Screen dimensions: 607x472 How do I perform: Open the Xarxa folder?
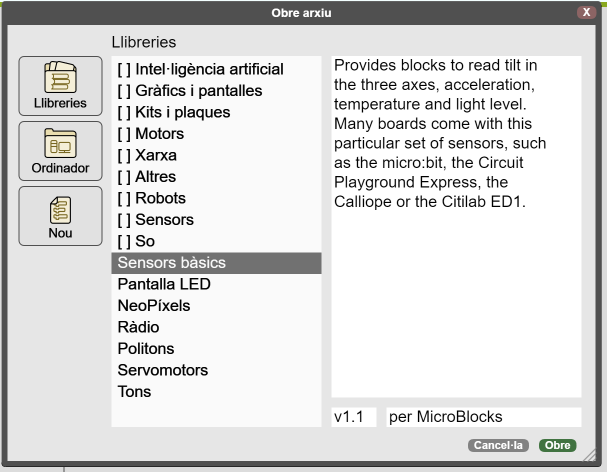pyautogui.click(x=148, y=155)
